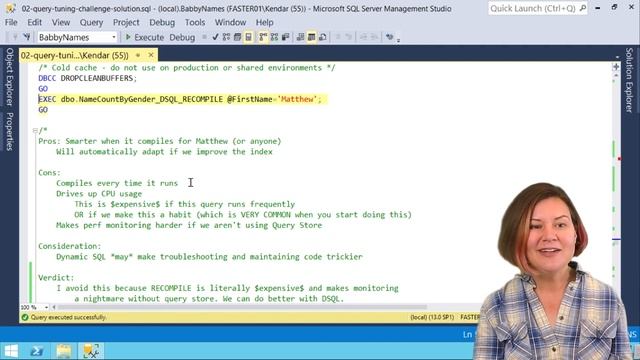The image size is (640, 360).
Task: Click "Drives up CPU usage" line
Action: [99, 194]
